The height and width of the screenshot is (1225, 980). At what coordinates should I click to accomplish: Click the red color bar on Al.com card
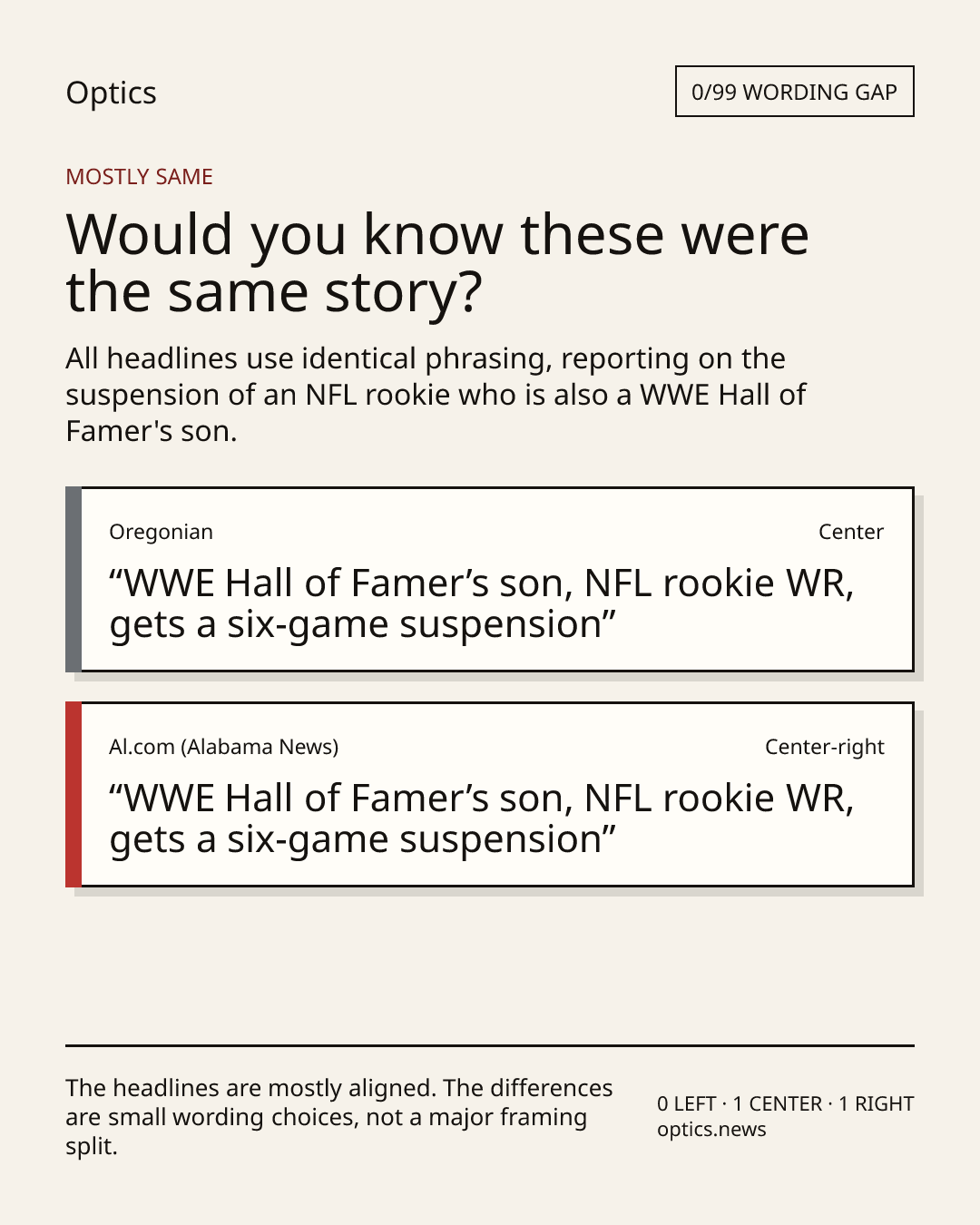[x=73, y=795]
